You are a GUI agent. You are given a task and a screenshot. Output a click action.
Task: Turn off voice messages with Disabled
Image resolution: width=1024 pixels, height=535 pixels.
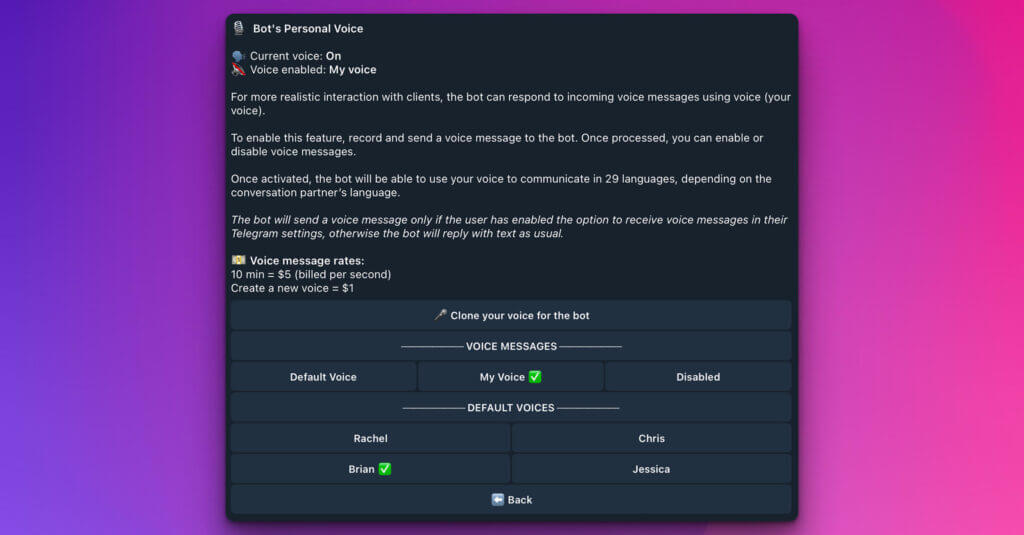[x=698, y=377]
